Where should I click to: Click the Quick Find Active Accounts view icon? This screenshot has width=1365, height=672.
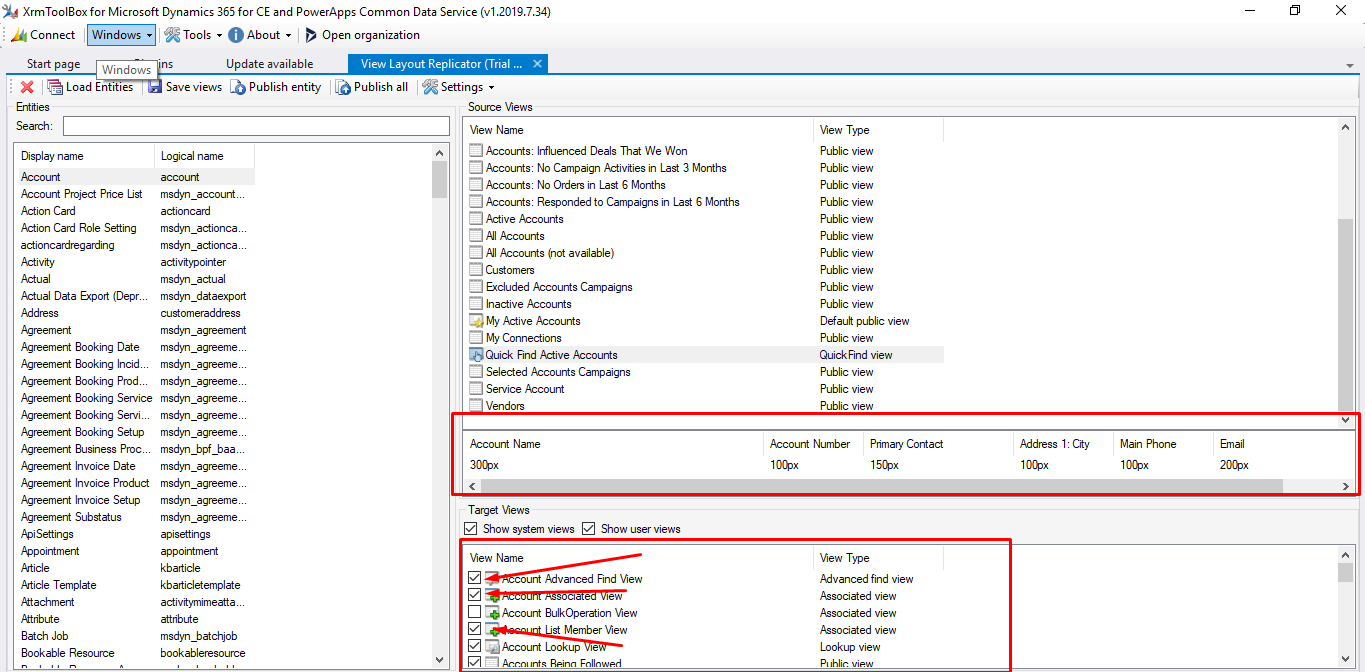point(476,355)
